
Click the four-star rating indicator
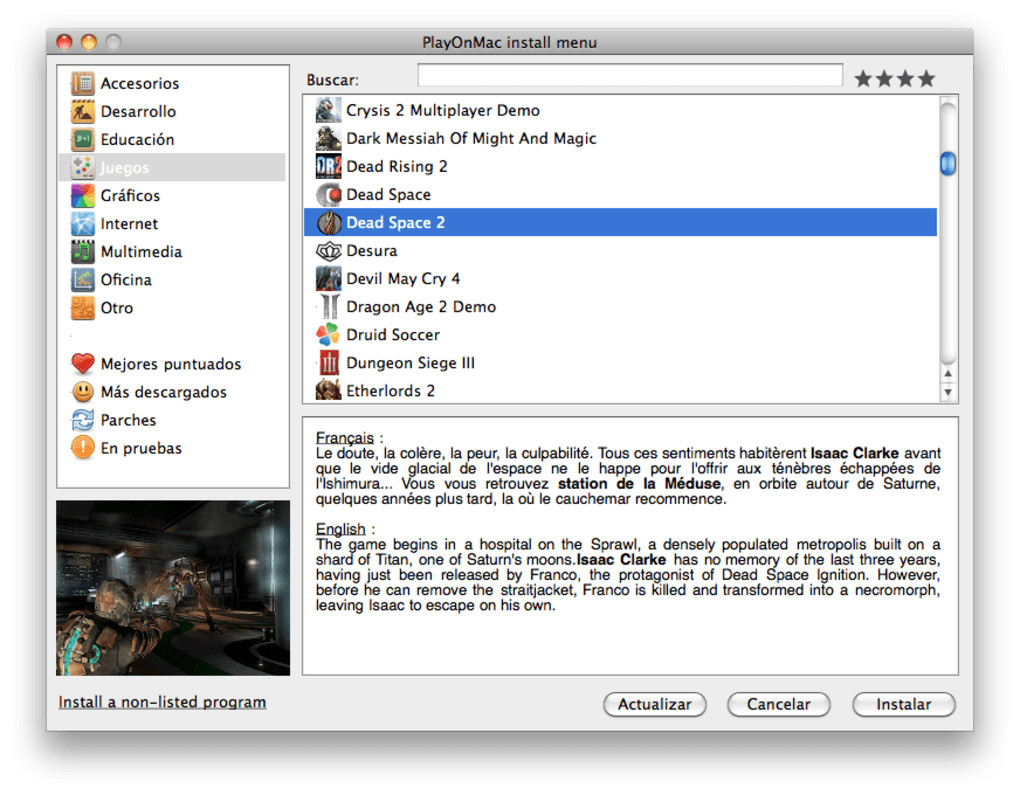point(894,79)
